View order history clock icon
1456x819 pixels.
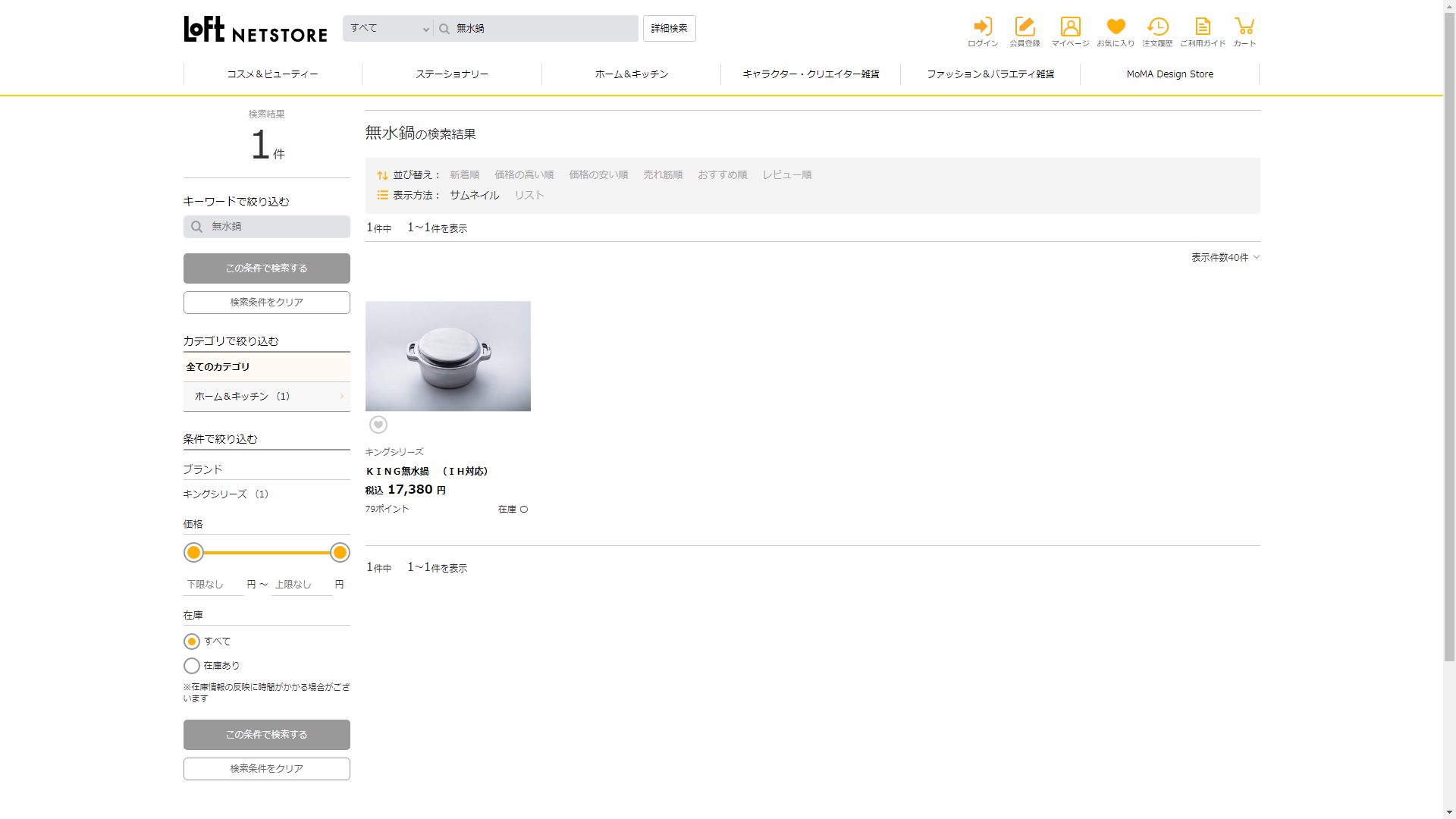pos(1157,27)
